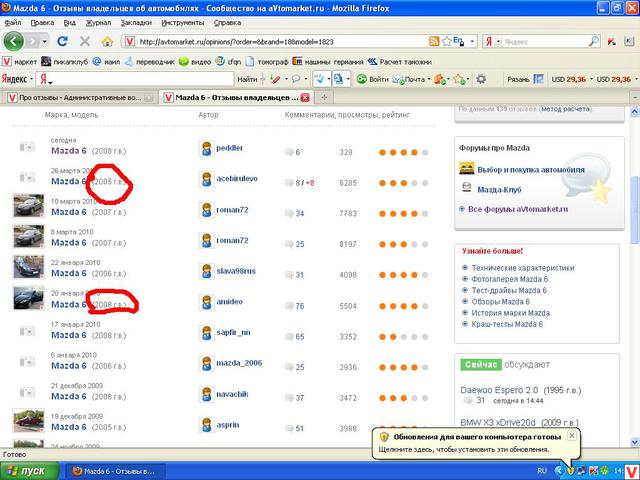Viewport: 640px width, 480px height.
Task: Open slava98rus review car thumbnail
Action: click(x=28, y=267)
